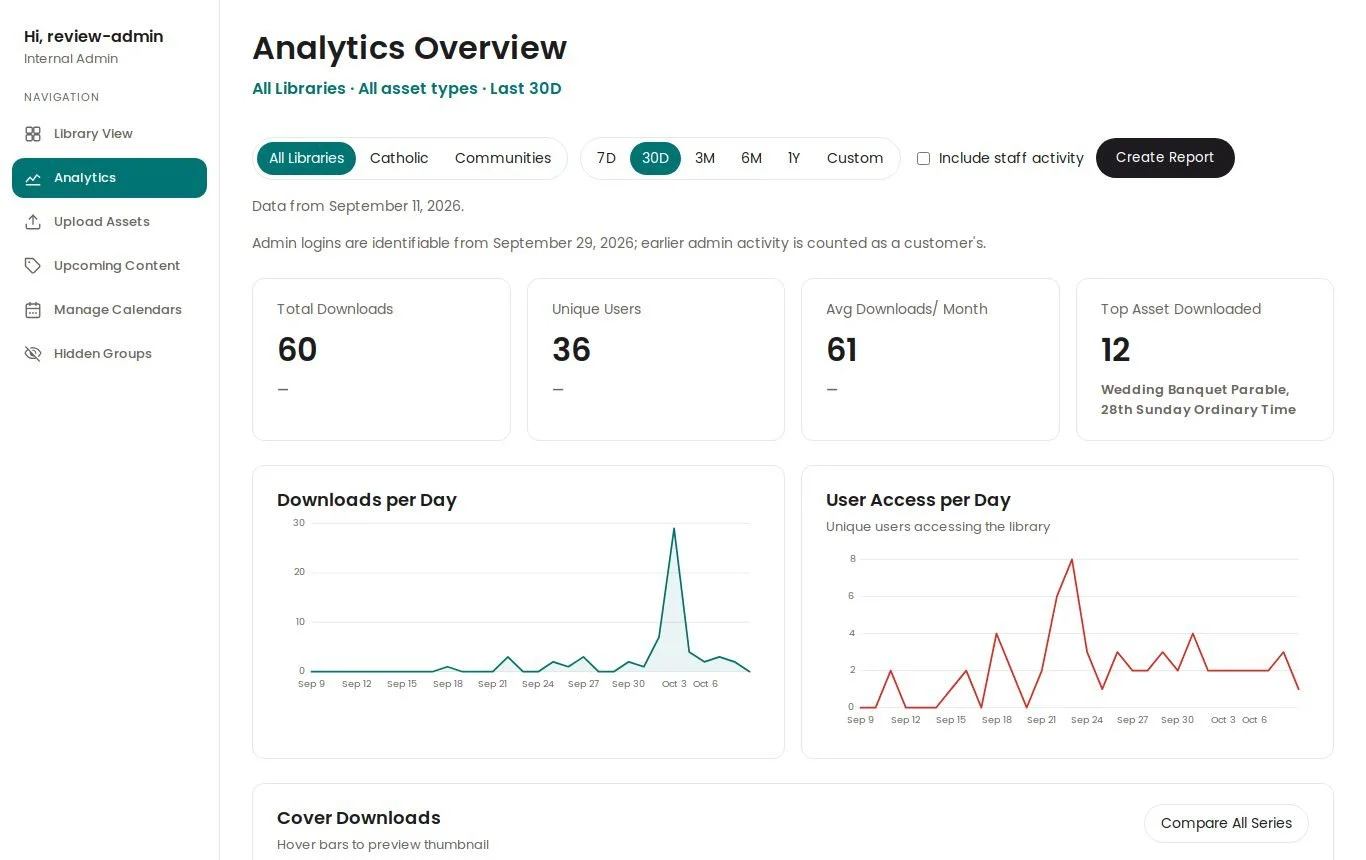1366x860 pixels.
Task: Enable the Include staff activity checkbox
Action: (x=923, y=158)
